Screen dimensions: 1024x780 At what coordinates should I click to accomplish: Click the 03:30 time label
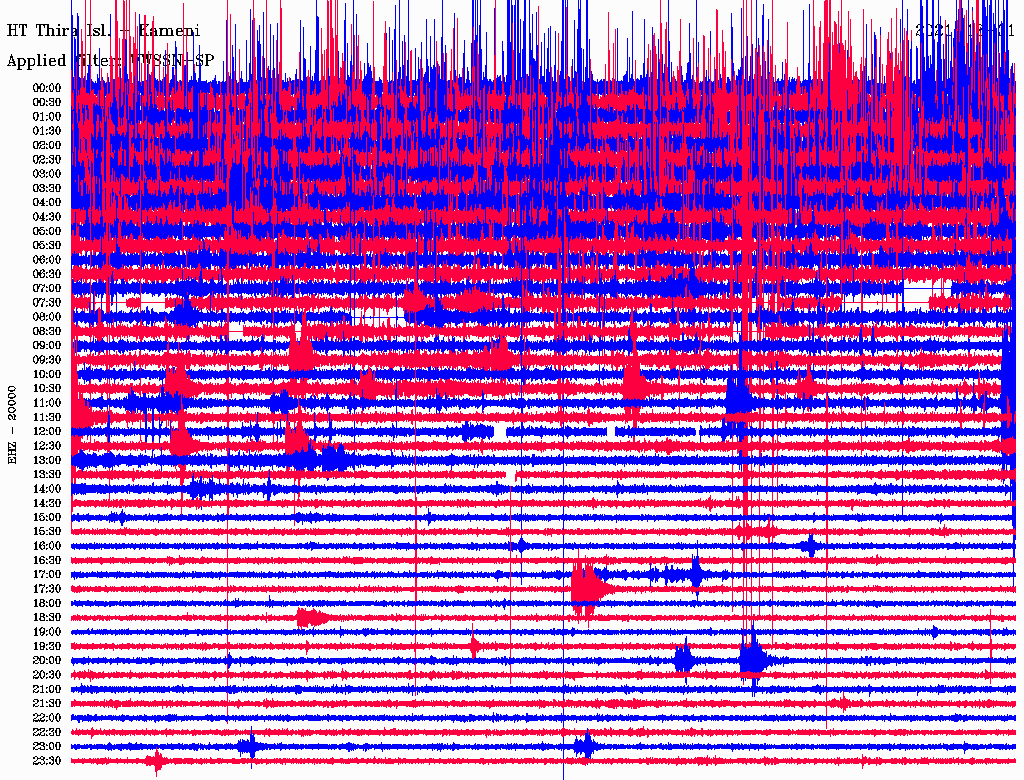tap(47, 189)
